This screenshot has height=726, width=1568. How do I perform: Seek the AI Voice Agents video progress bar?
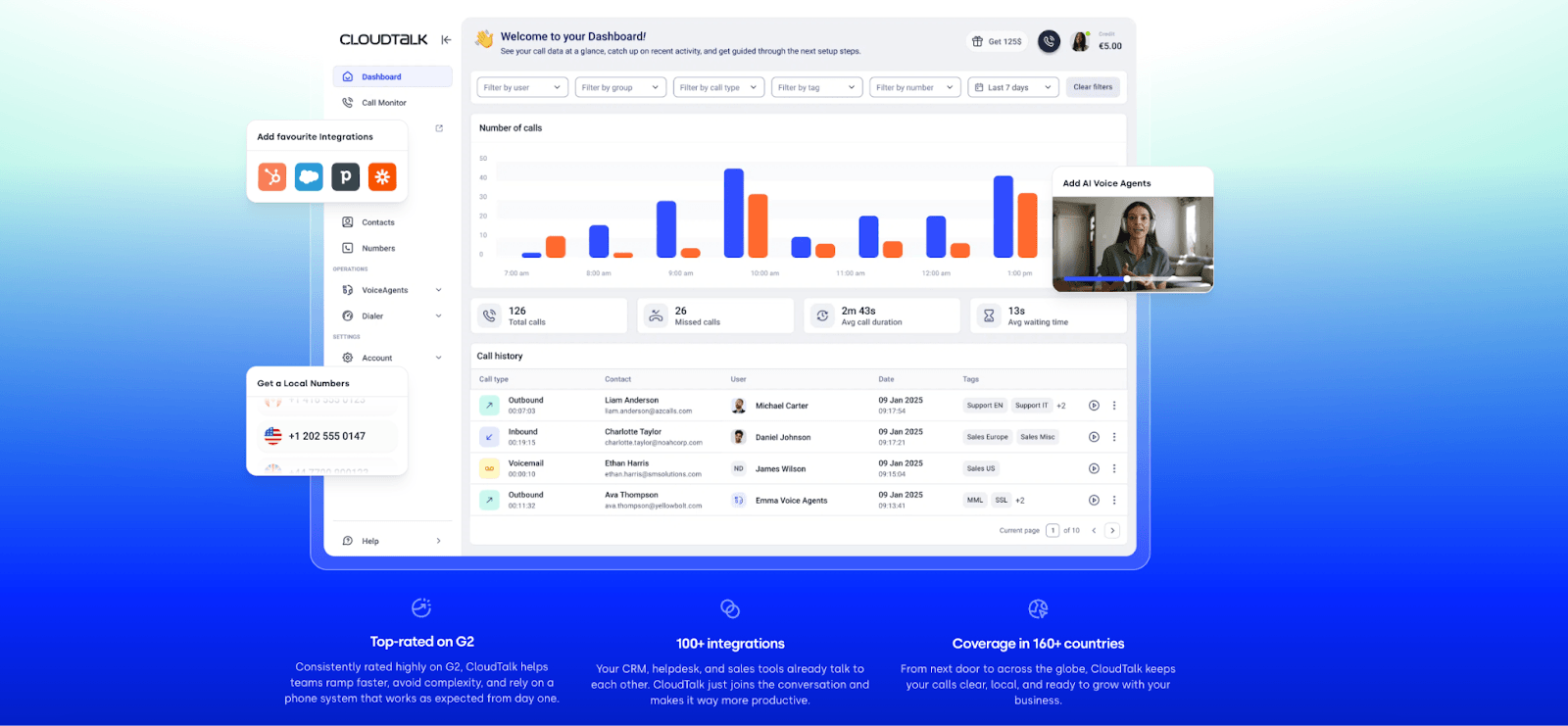pos(1133,279)
